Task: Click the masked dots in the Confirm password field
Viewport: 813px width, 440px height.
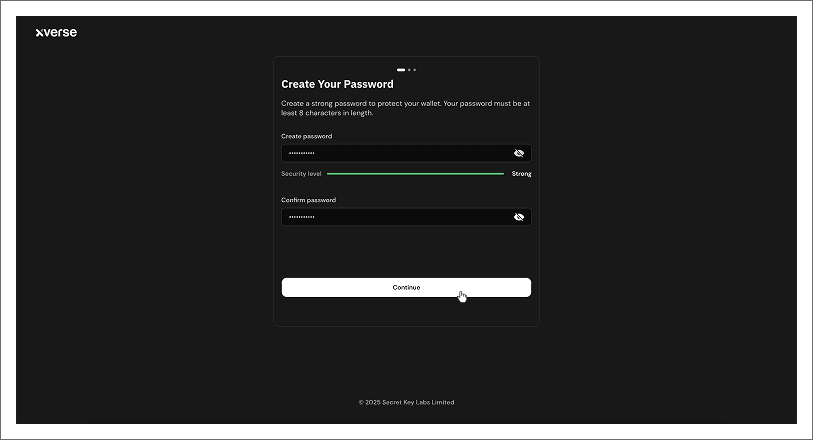Action: pyautogui.click(x=301, y=217)
